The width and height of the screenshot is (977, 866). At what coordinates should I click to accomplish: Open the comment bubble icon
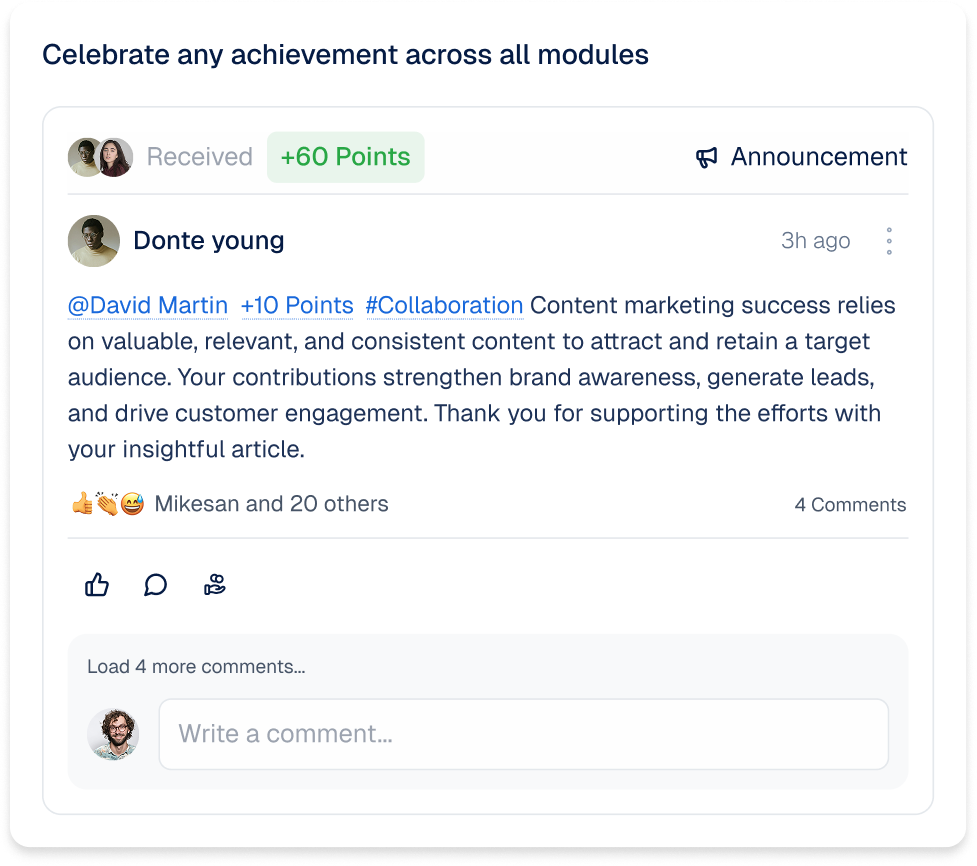click(155, 585)
